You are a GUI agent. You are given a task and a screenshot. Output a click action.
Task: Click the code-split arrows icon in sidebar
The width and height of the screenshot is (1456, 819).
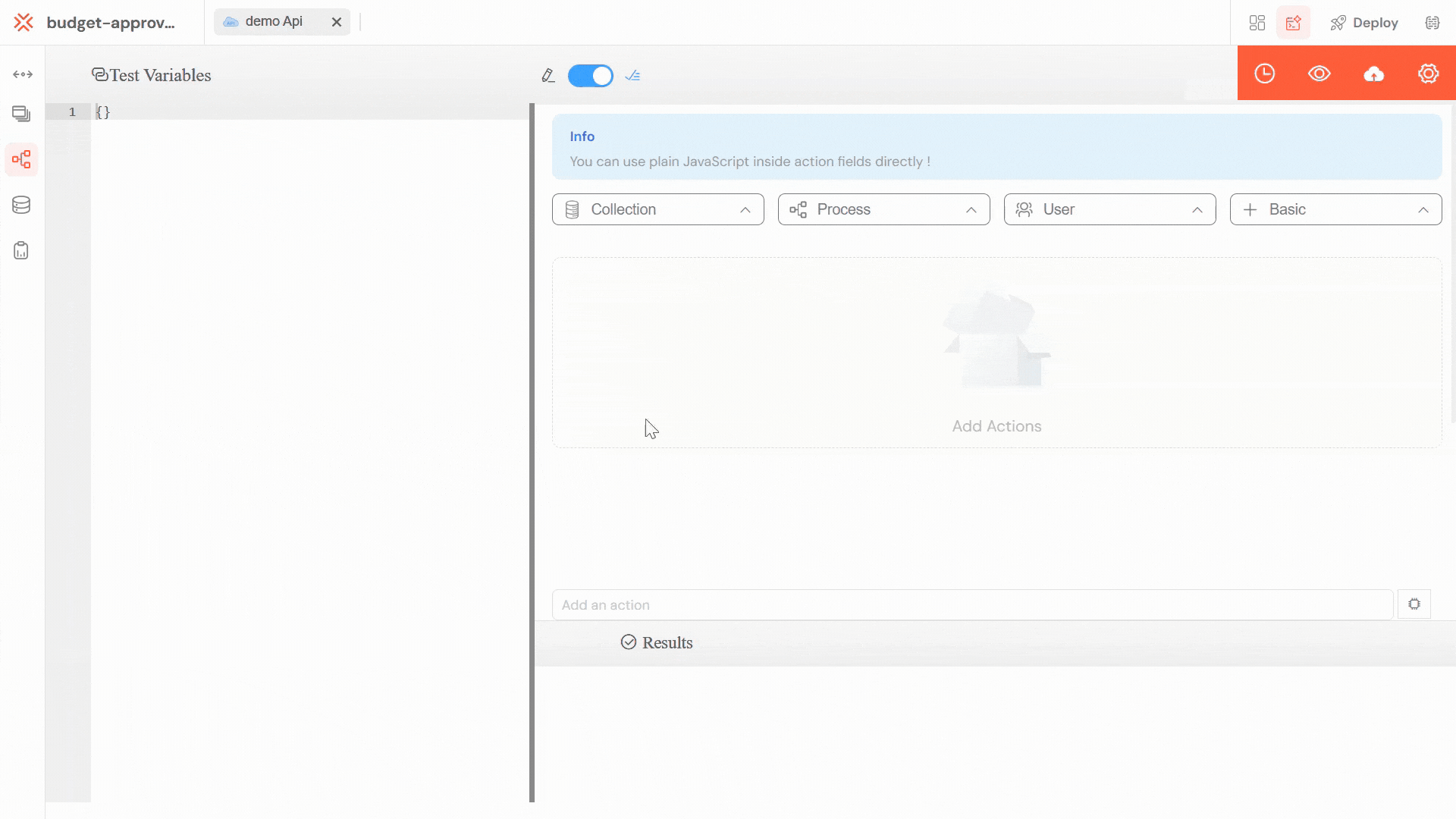coord(22,74)
